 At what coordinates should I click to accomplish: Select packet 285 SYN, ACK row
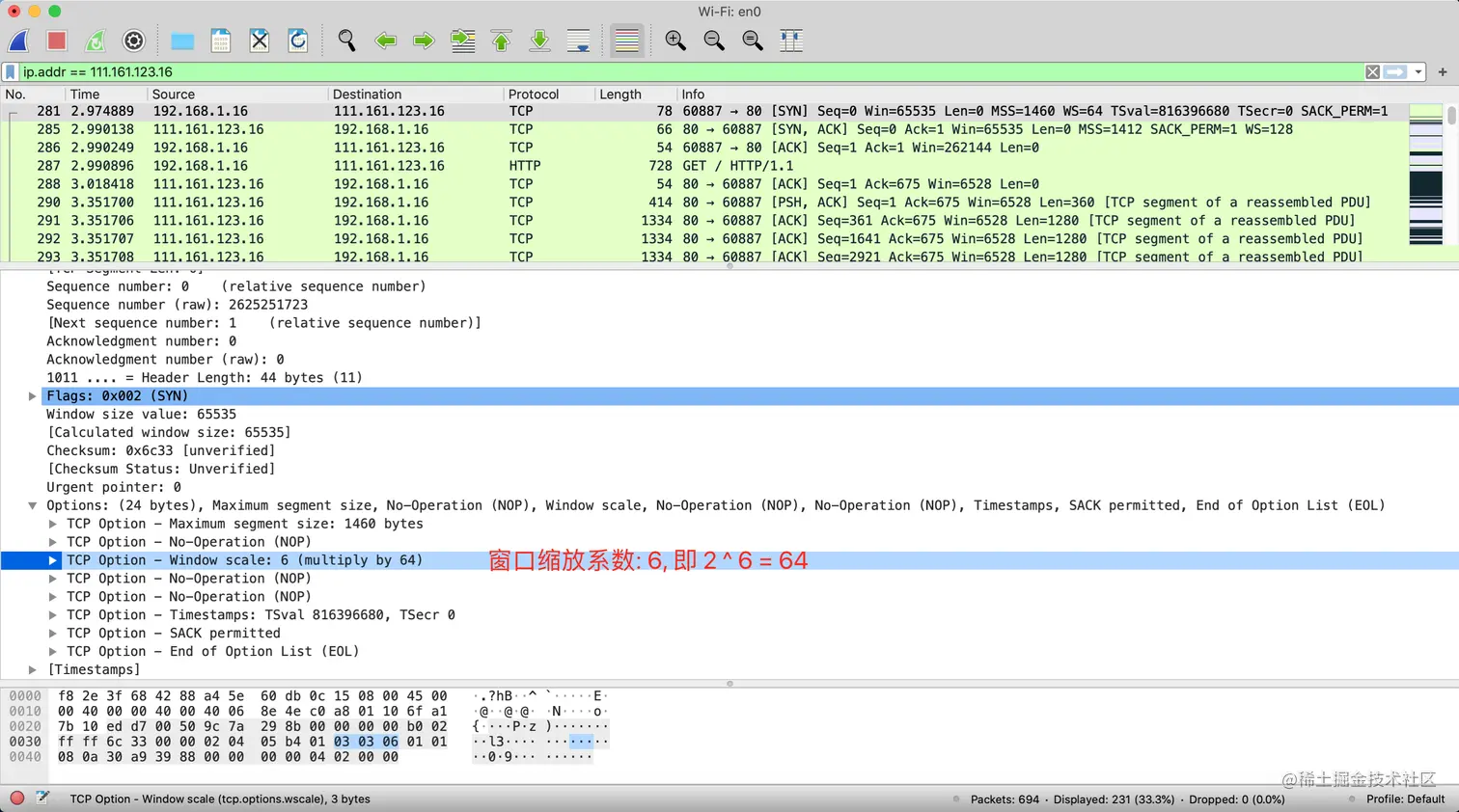[x=704, y=129]
